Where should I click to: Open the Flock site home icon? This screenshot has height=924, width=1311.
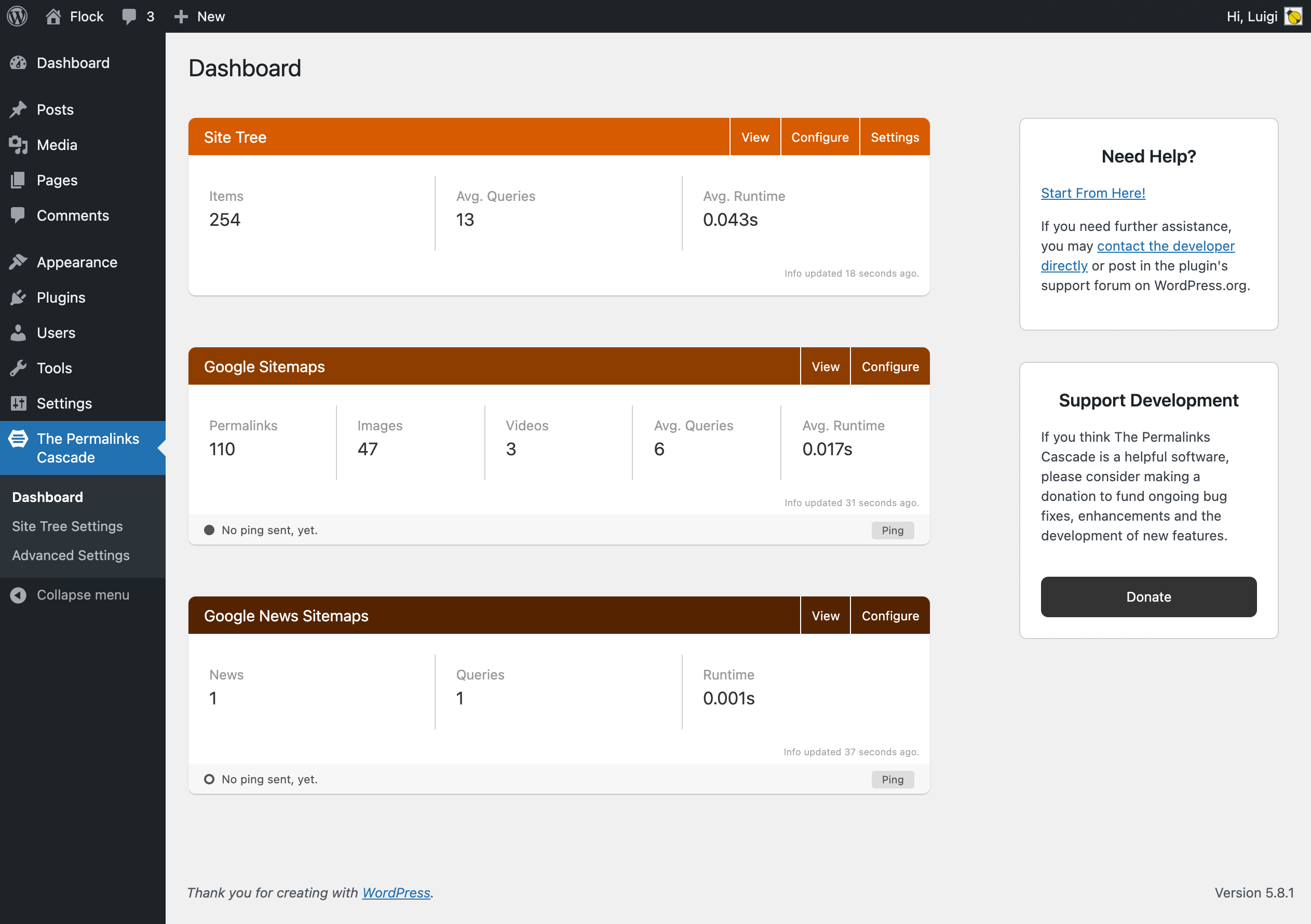click(x=53, y=16)
